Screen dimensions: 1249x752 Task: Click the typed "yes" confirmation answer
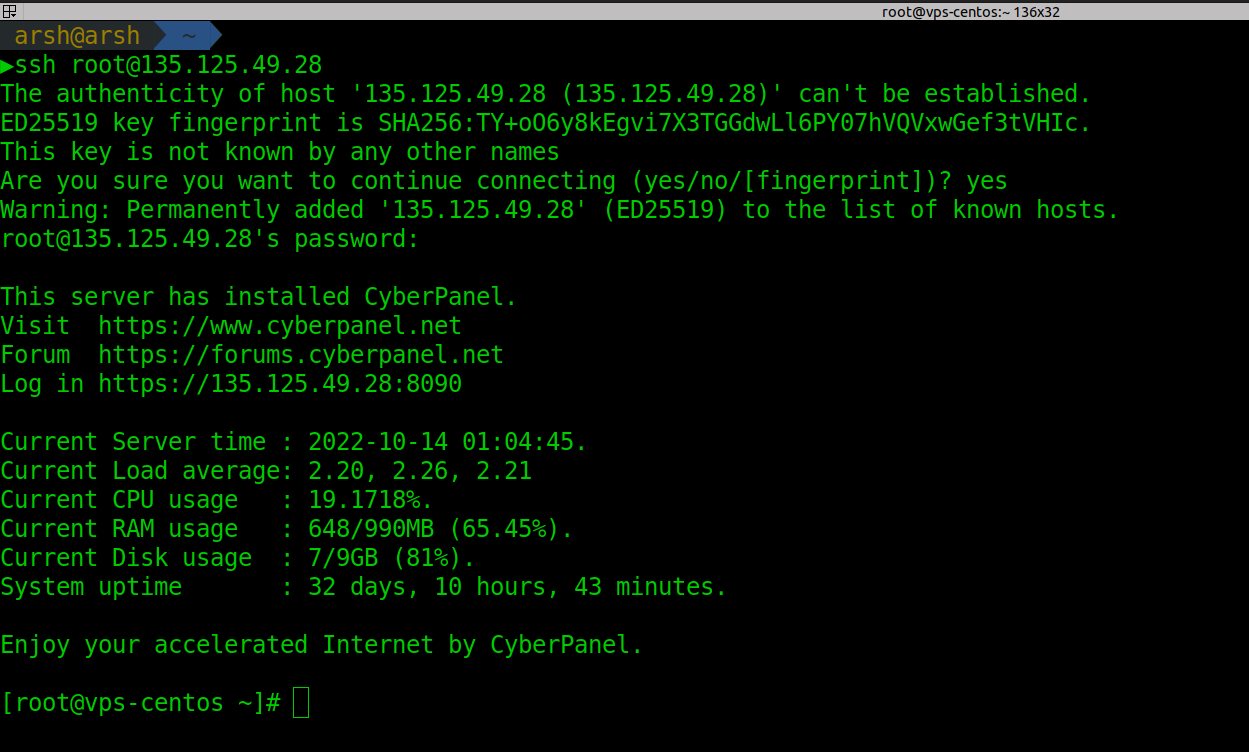(x=987, y=182)
